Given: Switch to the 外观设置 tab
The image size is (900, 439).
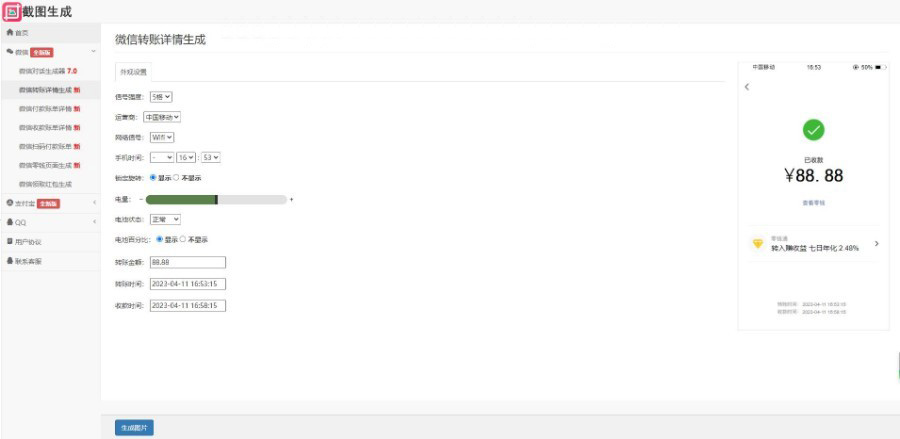Looking at the screenshot, I should pos(133,72).
